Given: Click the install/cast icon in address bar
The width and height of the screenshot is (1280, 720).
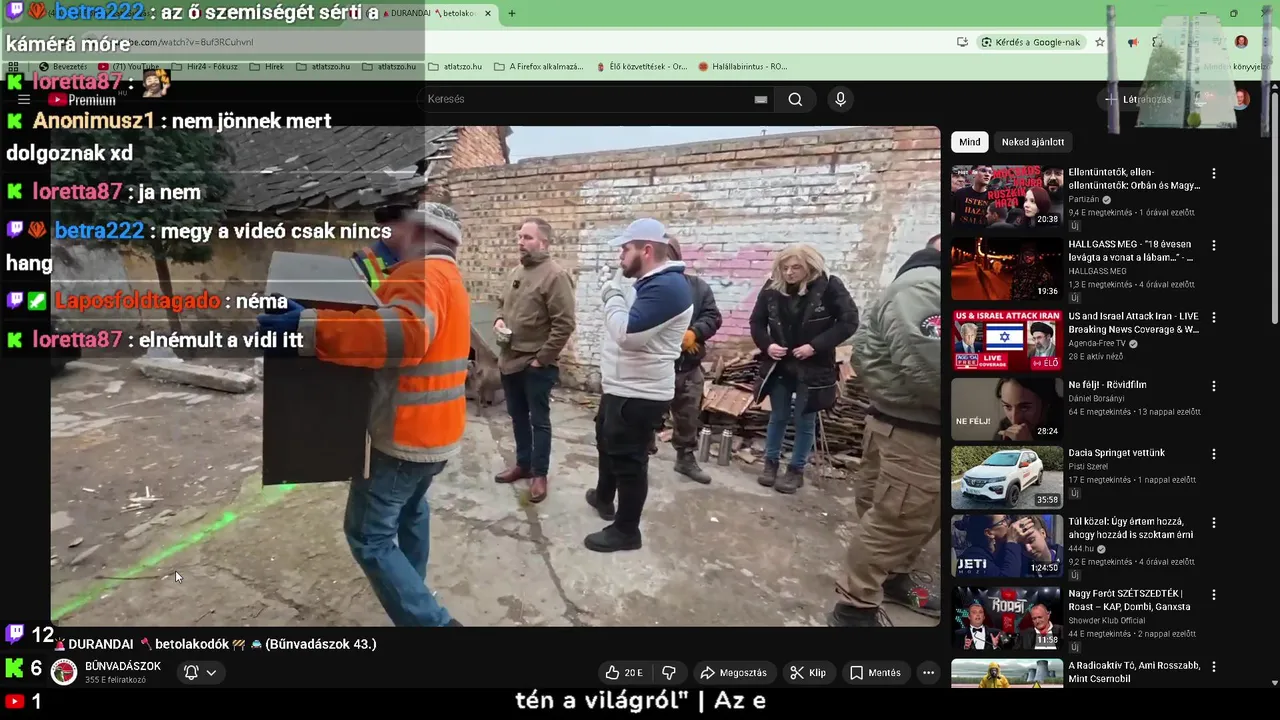Looking at the screenshot, I should tap(962, 42).
